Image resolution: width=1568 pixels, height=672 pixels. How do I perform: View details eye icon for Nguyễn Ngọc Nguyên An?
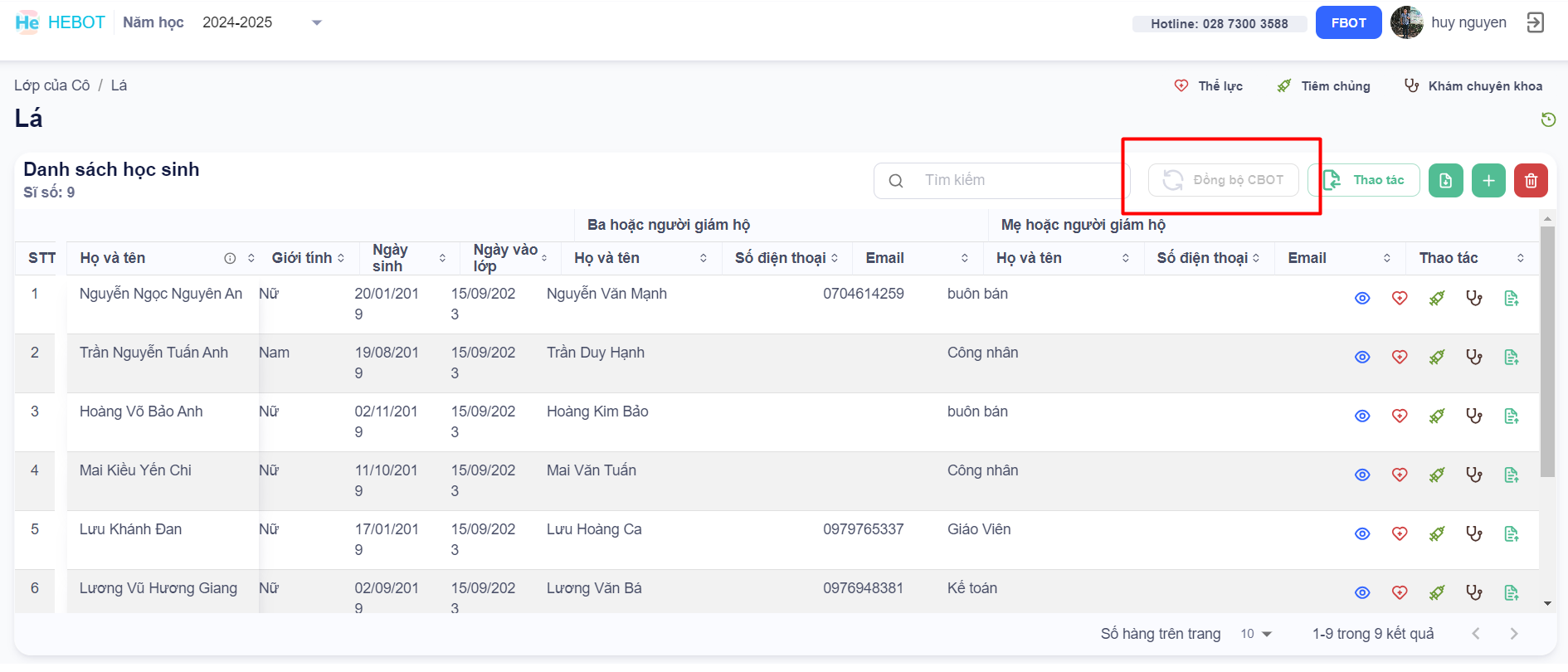[x=1362, y=299]
